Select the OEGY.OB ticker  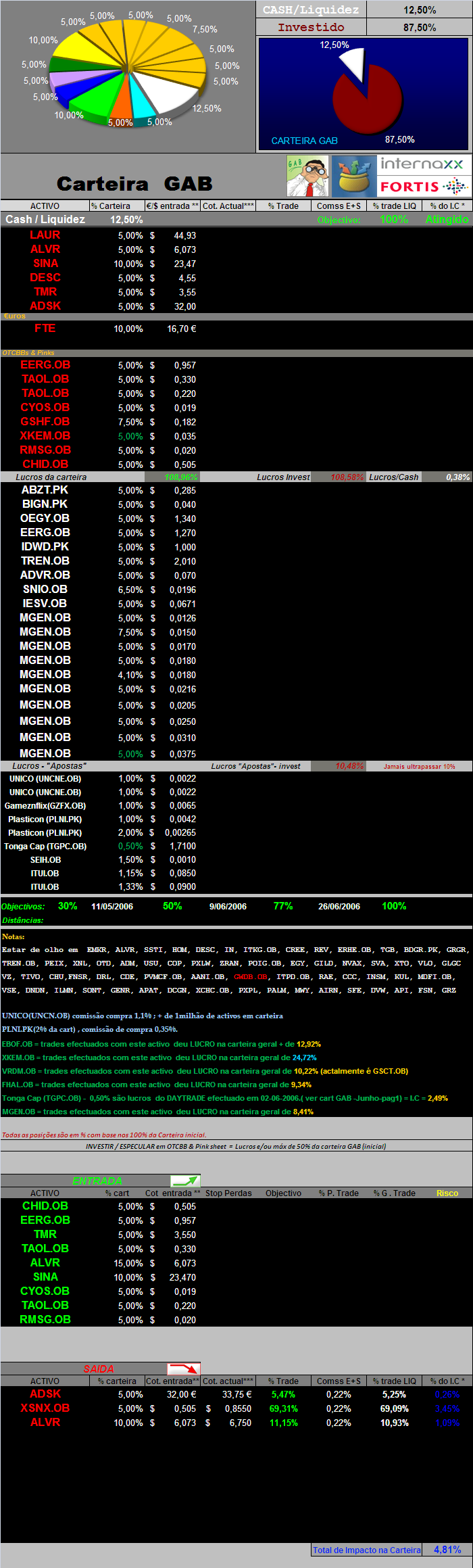tap(45, 518)
